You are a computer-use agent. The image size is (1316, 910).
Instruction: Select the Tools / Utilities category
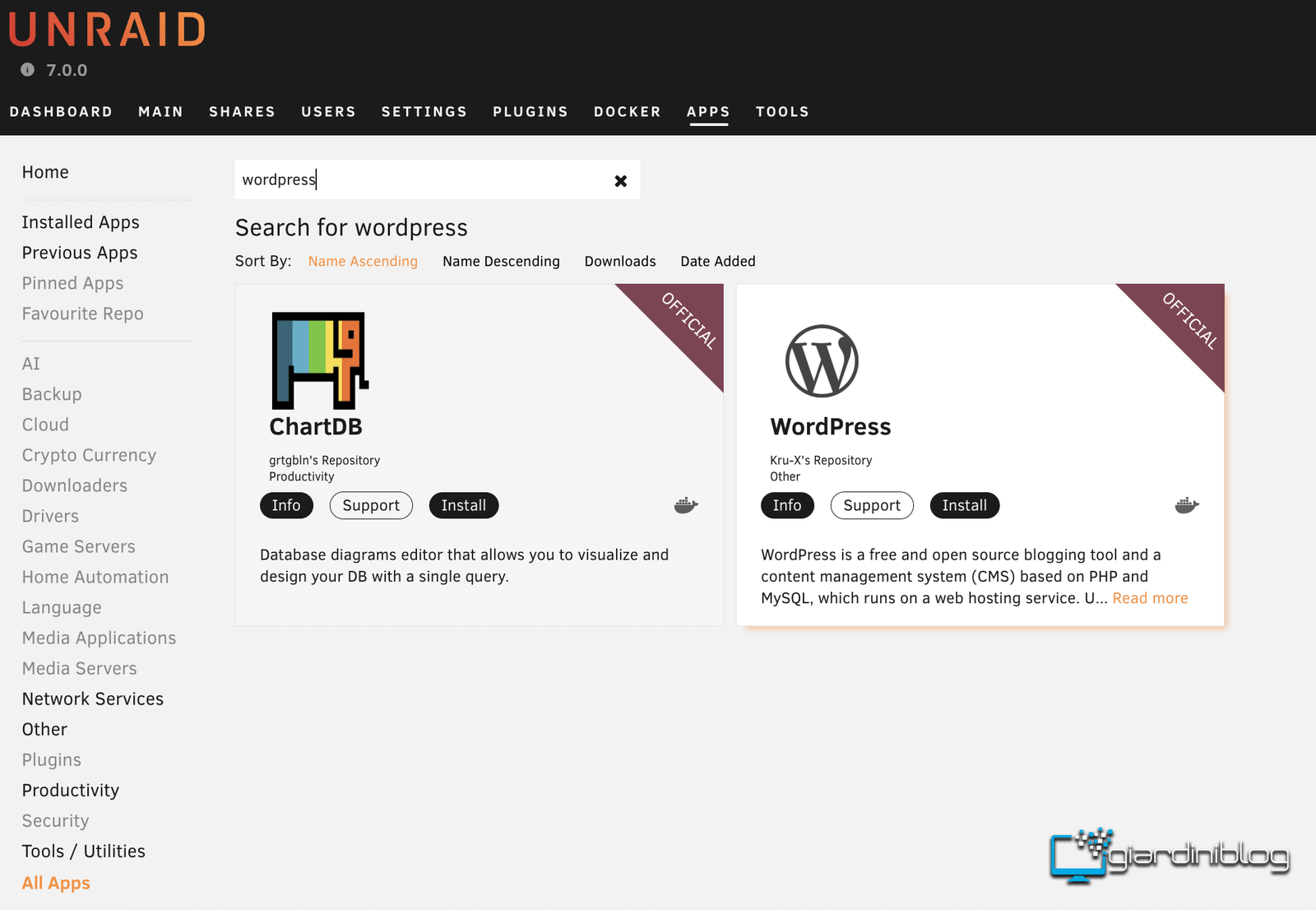(x=84, y=852)
